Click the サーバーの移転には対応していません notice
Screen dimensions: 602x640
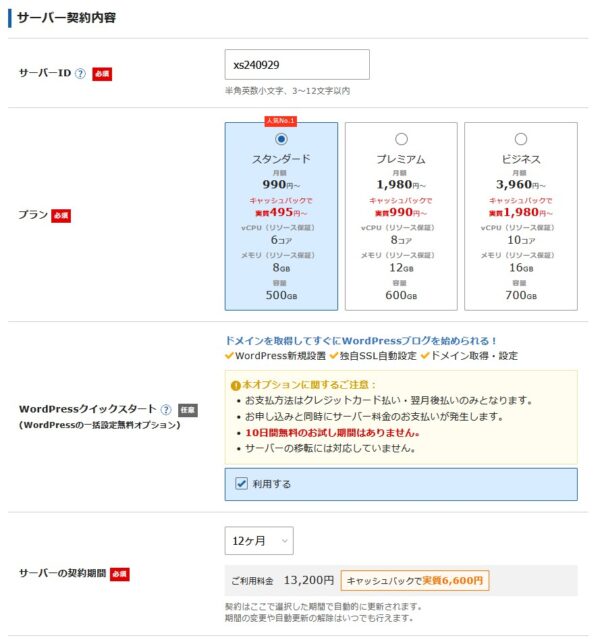coord(330,448)
